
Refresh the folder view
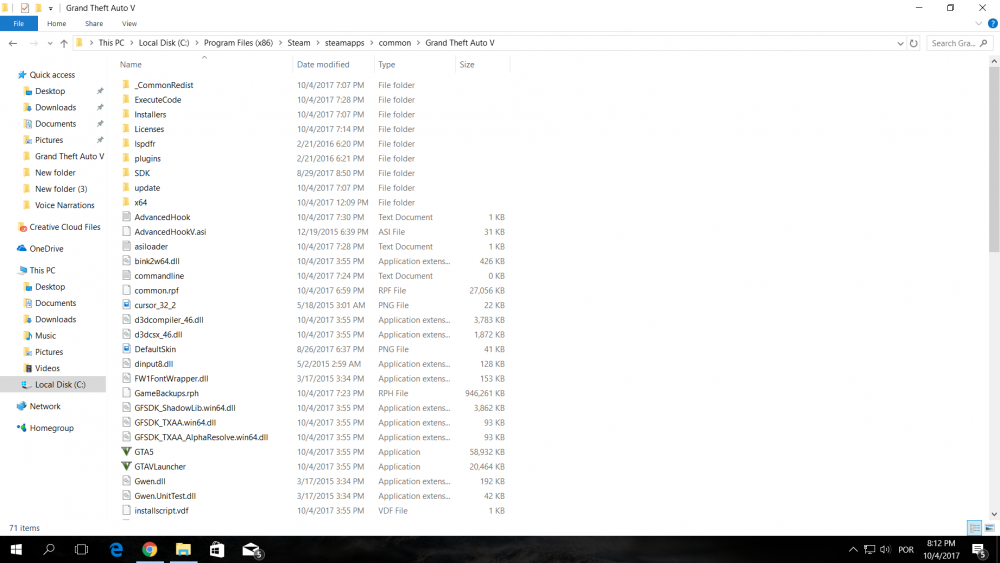[x=913, y=43]
